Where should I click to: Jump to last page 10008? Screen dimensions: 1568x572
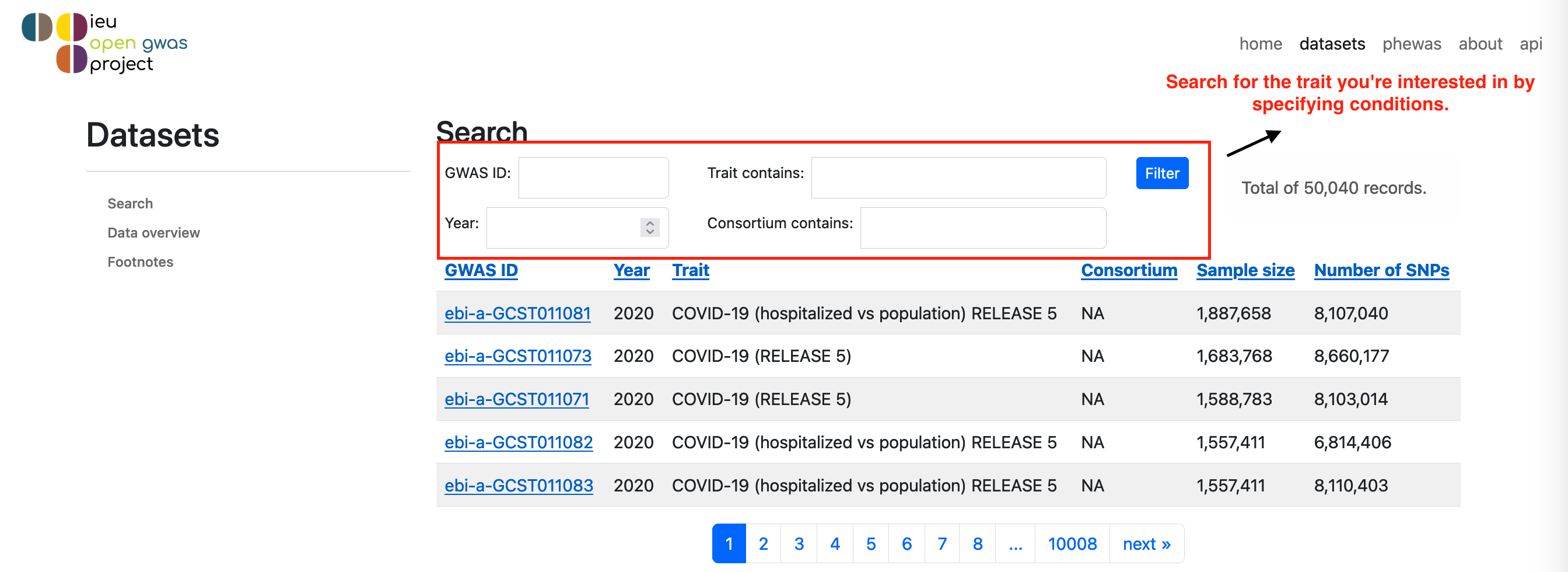pyautogui.click(x=1072, y=543)
